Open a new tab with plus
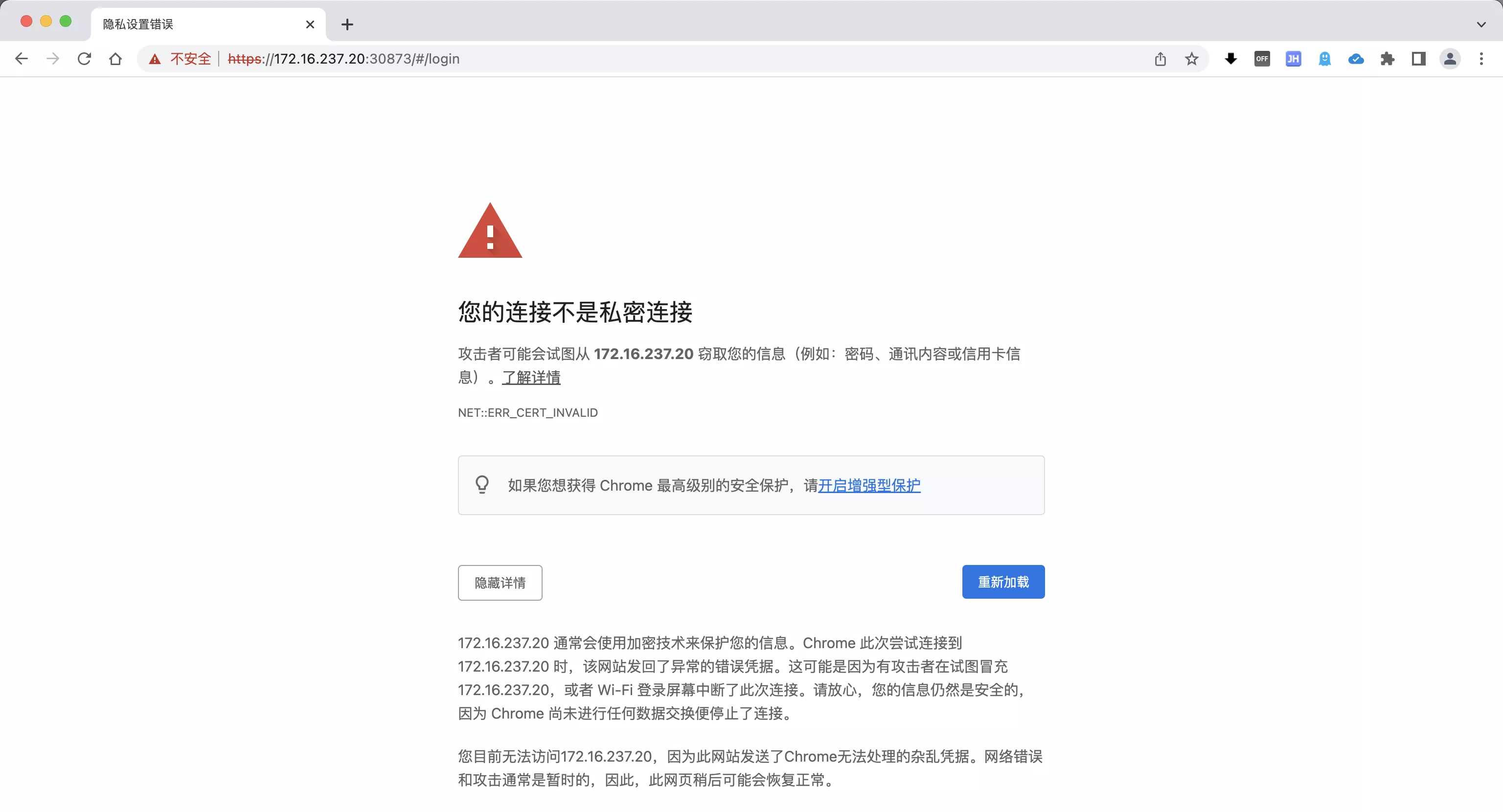The width and height of the screenshot is (1503, 812). coord(347,24)
